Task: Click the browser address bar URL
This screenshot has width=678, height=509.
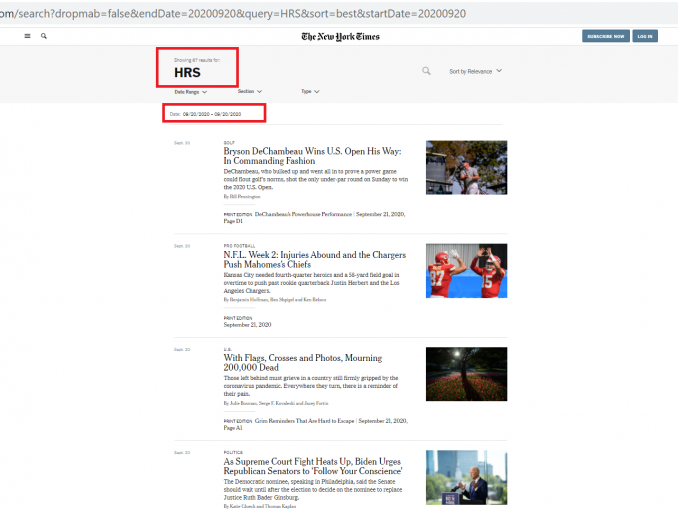Action: (x=233, y=13)
